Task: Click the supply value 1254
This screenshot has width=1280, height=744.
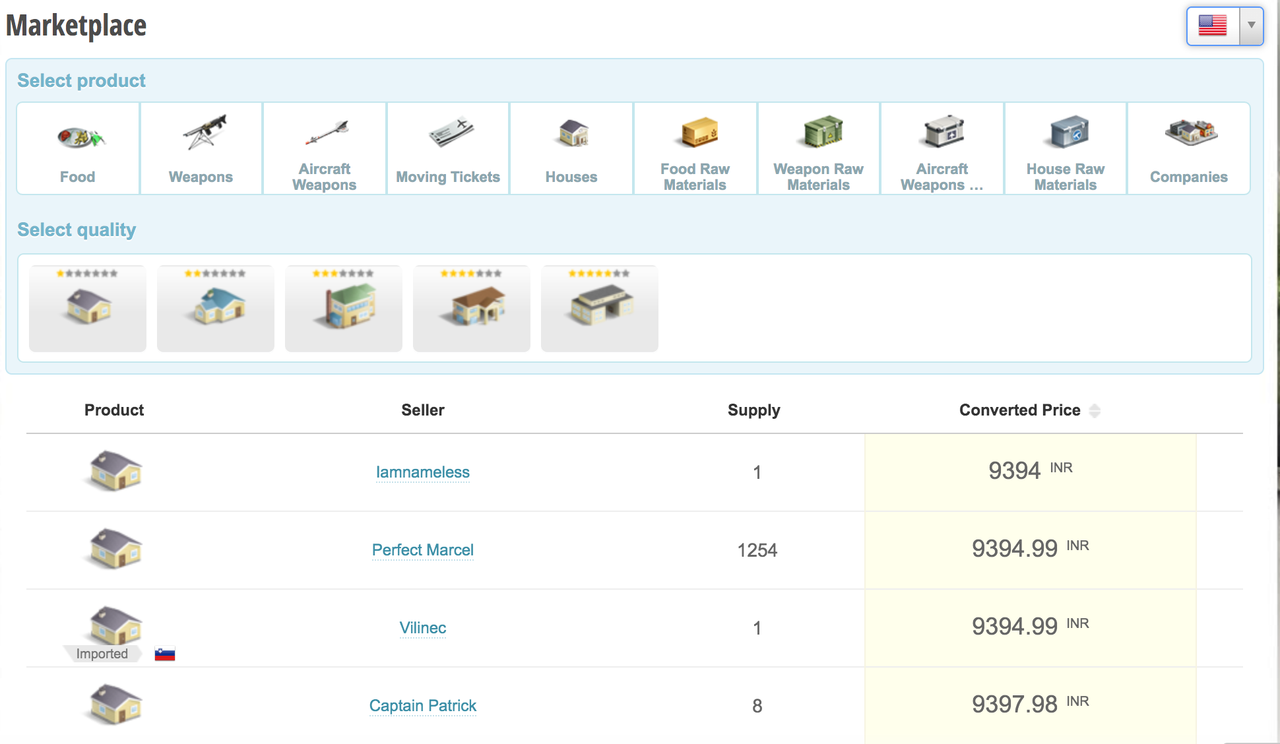Action: pos(757,550)
